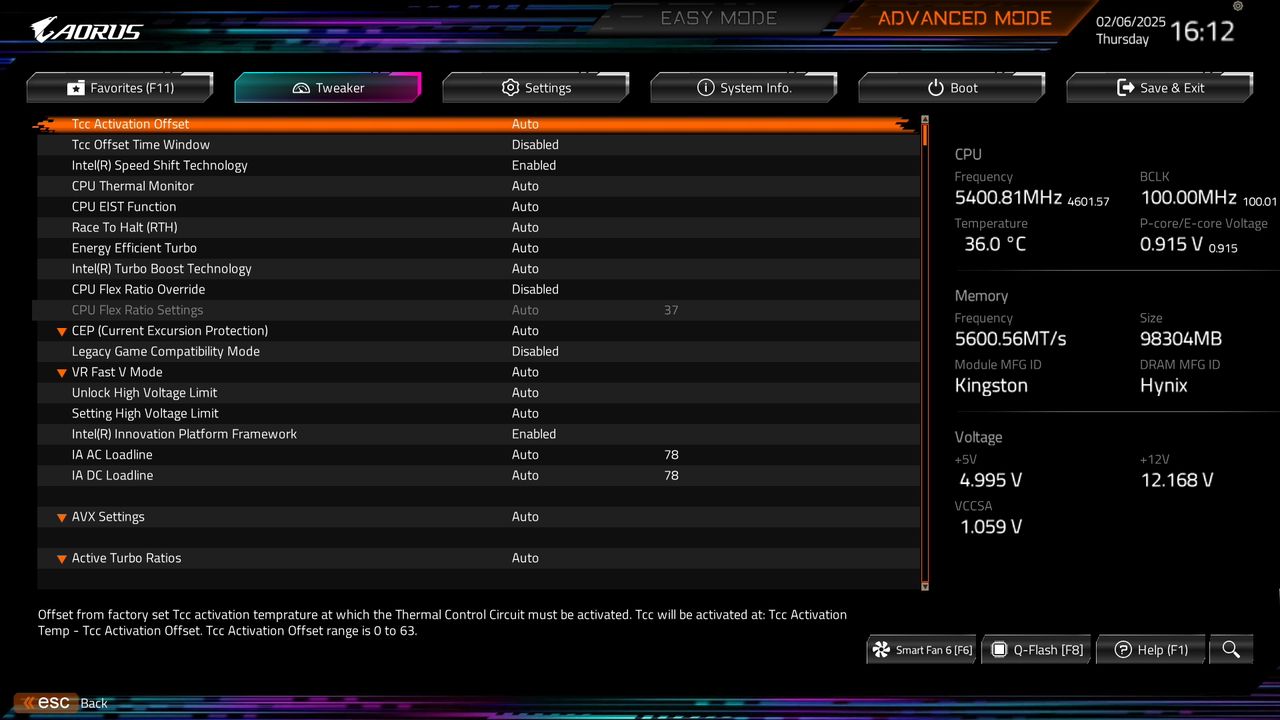The width and height of the screenshot is (1280, 720).
Task: Toggle Intel(R) Innovation Platform Framework Enabled value
Action: [x=534, y=434]
